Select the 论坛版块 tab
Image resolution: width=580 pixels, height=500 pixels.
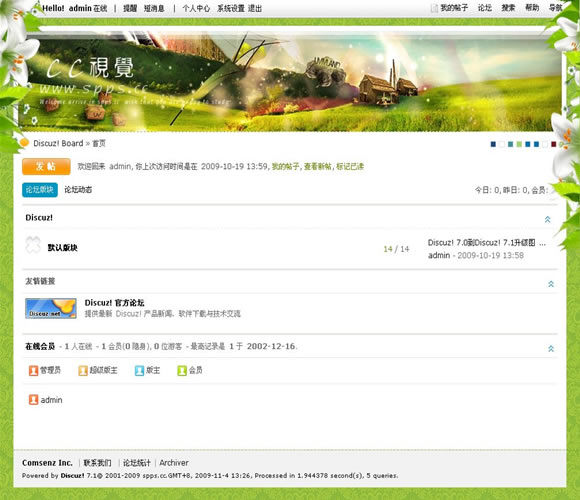click(40, 190)
